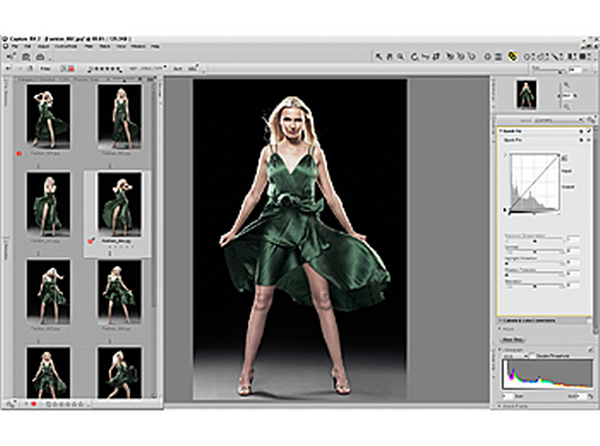Select the Zoom magnifier tool
Screen dimensions: 600x446
coord(399,58)
